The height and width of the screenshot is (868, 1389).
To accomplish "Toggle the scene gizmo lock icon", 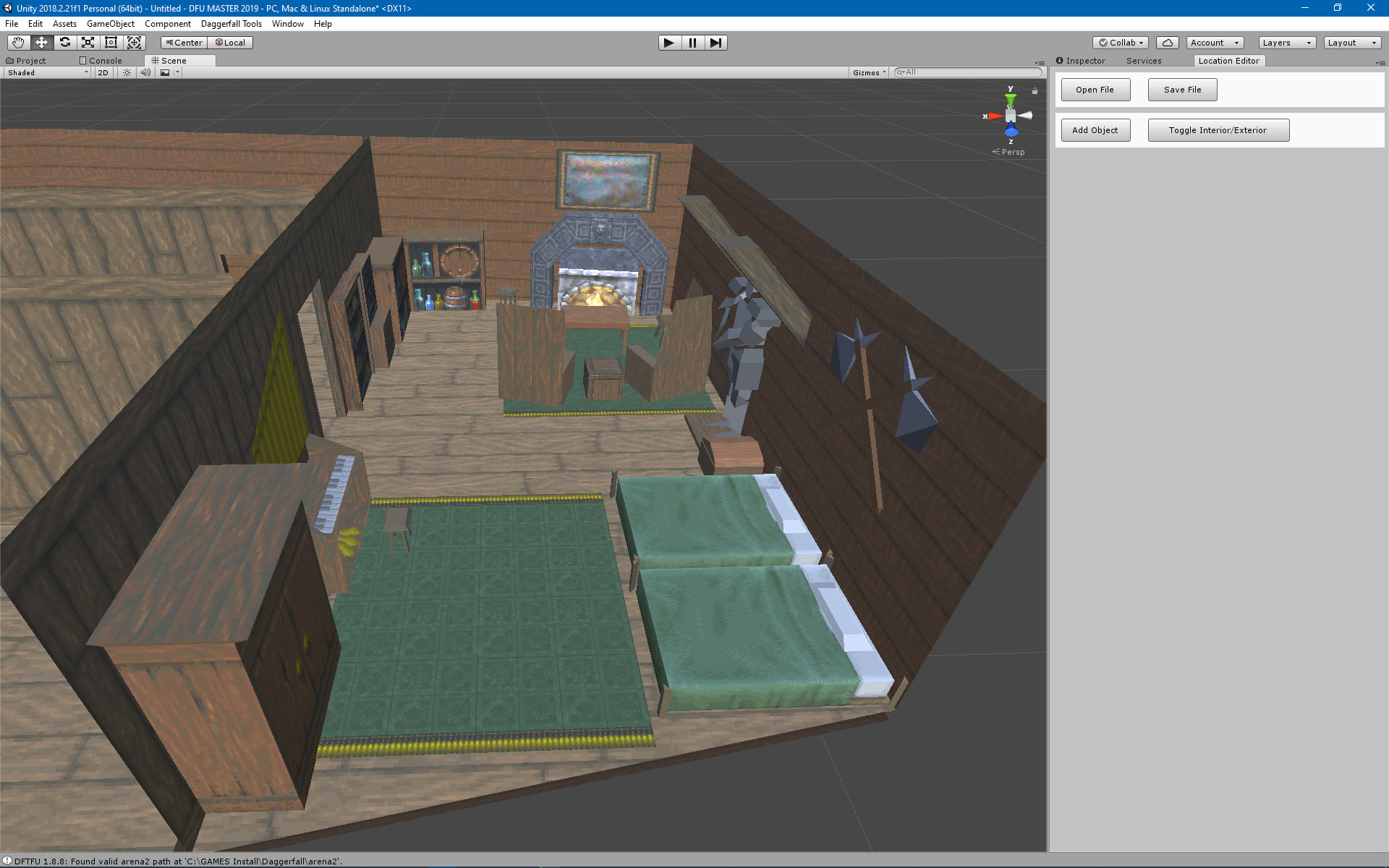I will (x=1035, y=91).
